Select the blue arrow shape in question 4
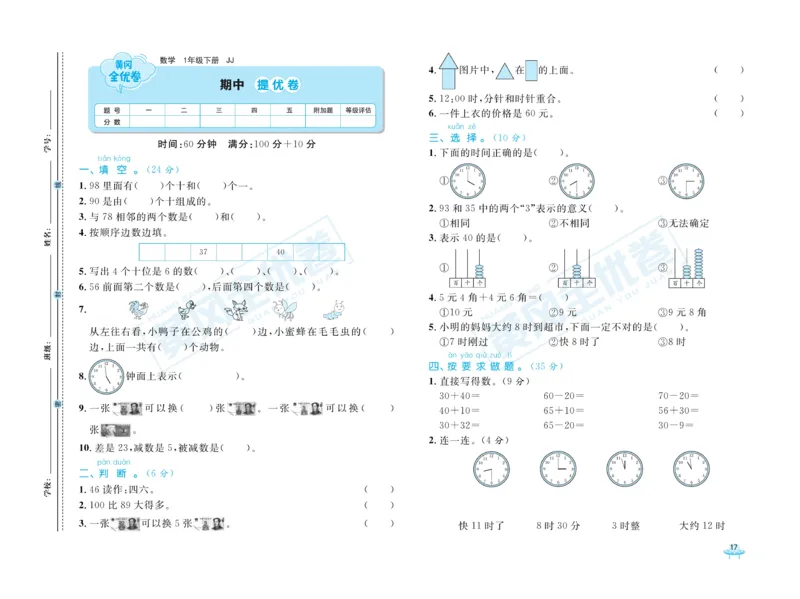The width and height of the screenshot is (800, 599). coord(448,70)
